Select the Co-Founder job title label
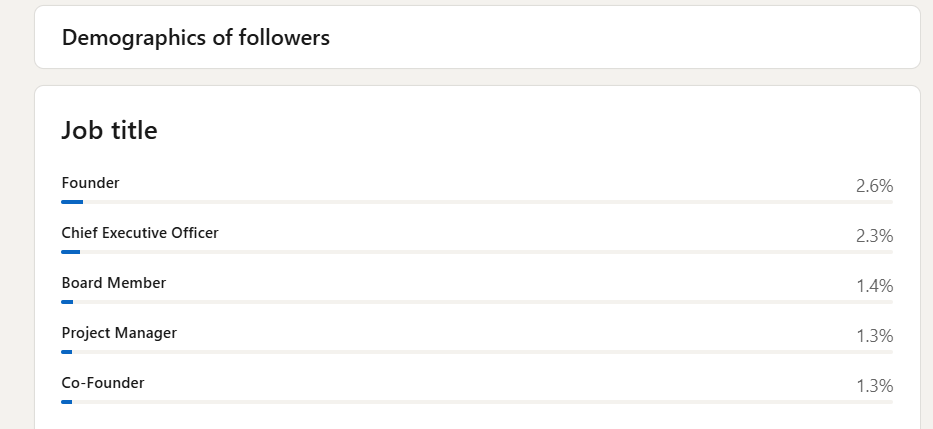Image resolution: width=933 pixels, height=429 pixels. coord(102,383)
